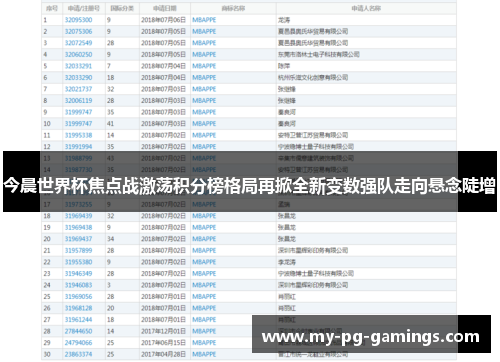Open registration number 32095300 link
The image size is (500, 362).
[78, 20]
